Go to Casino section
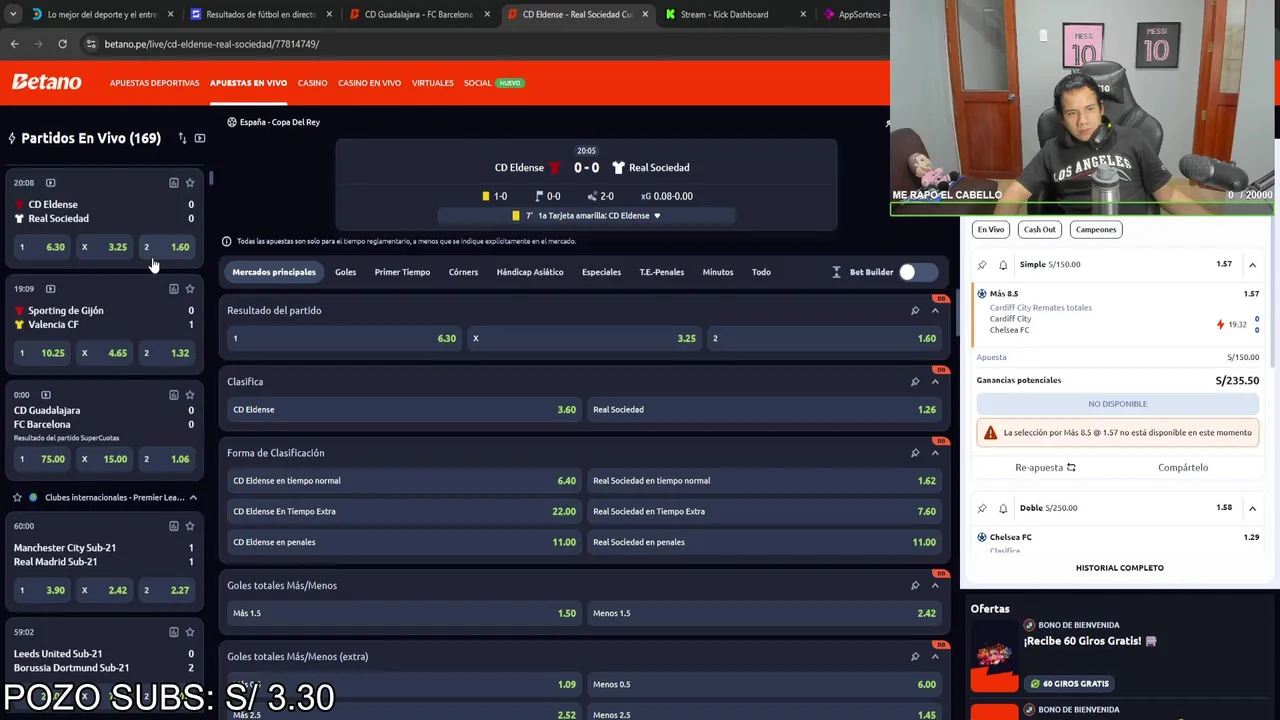1280x720 pixels. click(312, 83)
